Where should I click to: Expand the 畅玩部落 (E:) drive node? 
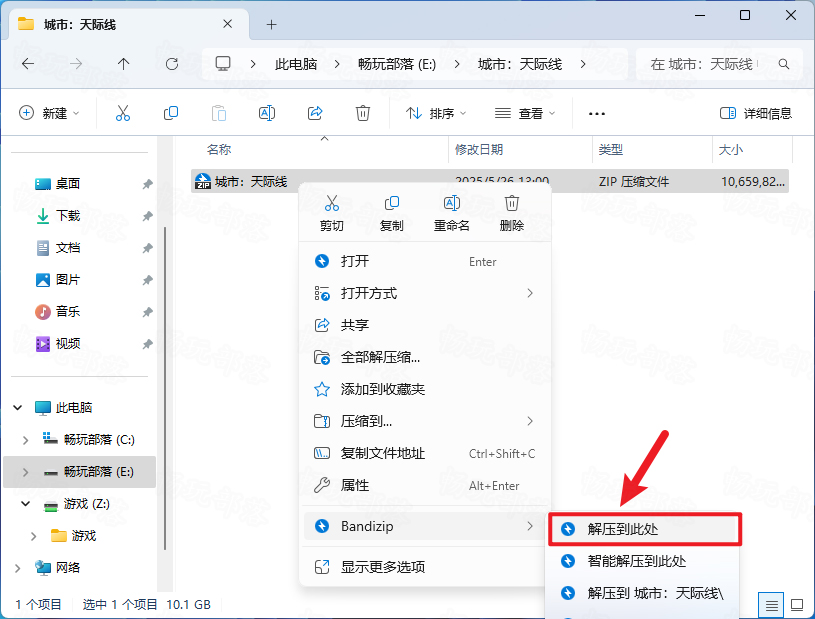[25, 472]
